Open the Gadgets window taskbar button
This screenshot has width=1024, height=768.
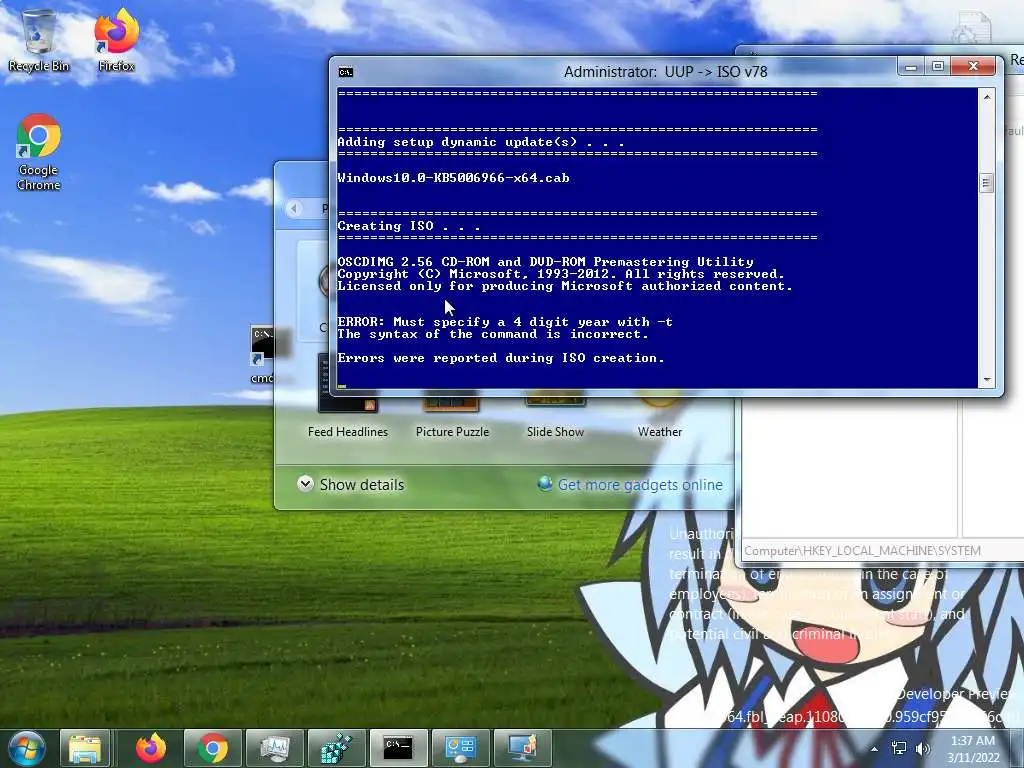point(460,748)
